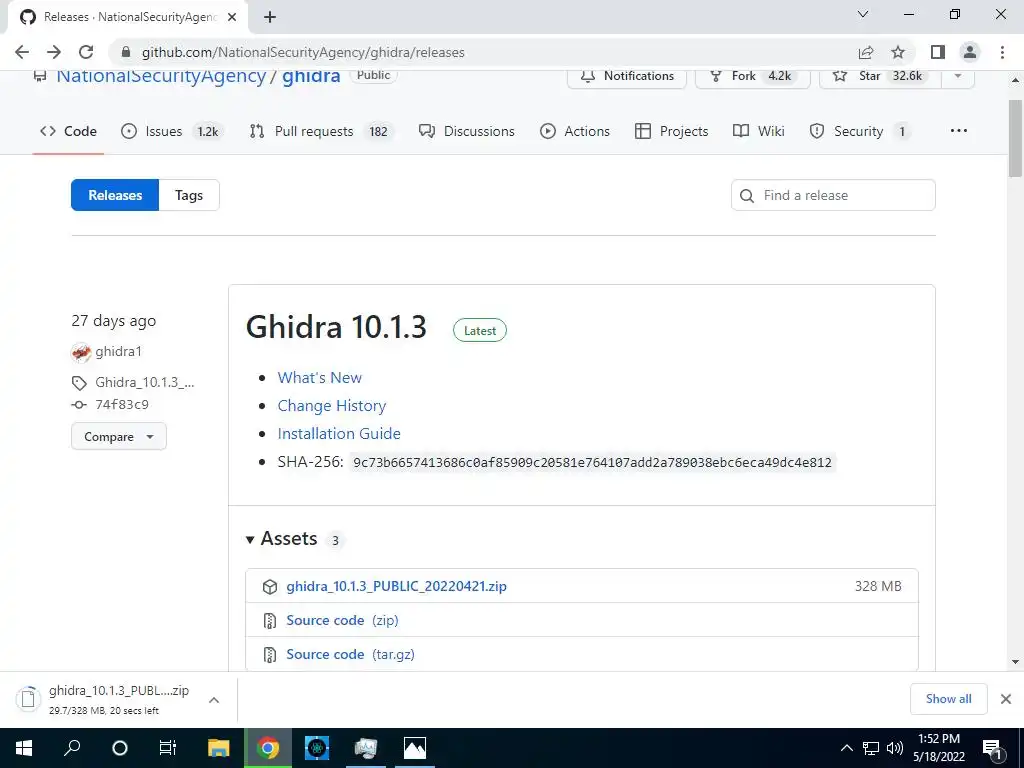
Task: Download Source code (tar.gz)
Action: click(x=350, y=654)
